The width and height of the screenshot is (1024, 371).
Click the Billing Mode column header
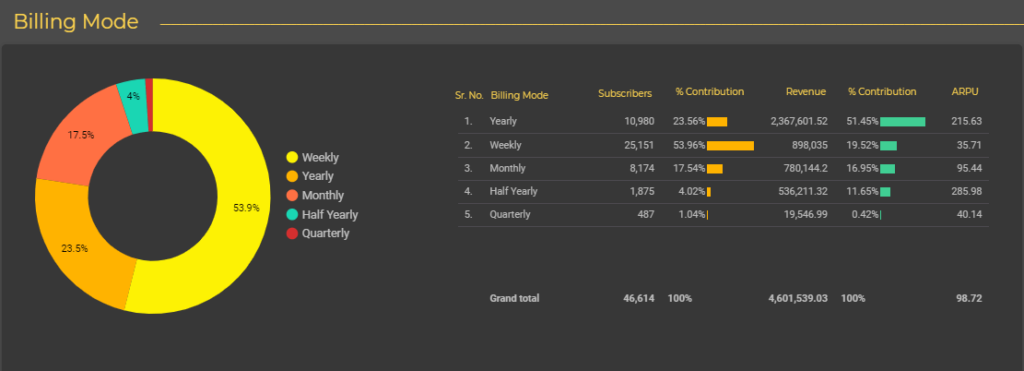tap(519, 95)
